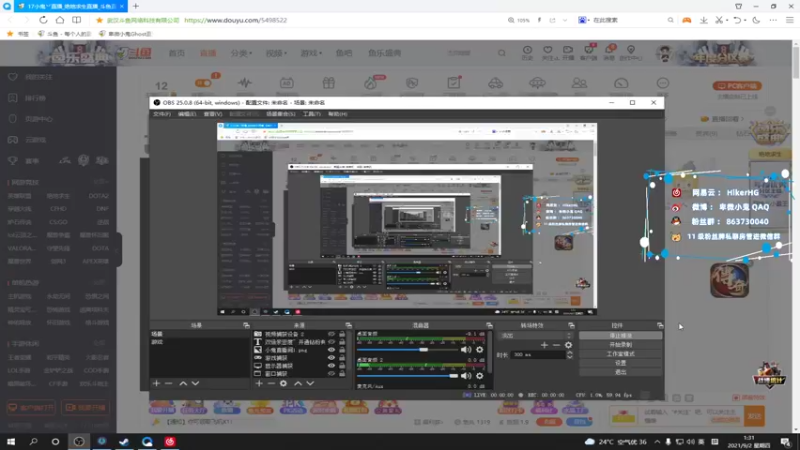800x450 pixels.
Task: Open settings gear for first desktop audio
Action: [480, 349]
